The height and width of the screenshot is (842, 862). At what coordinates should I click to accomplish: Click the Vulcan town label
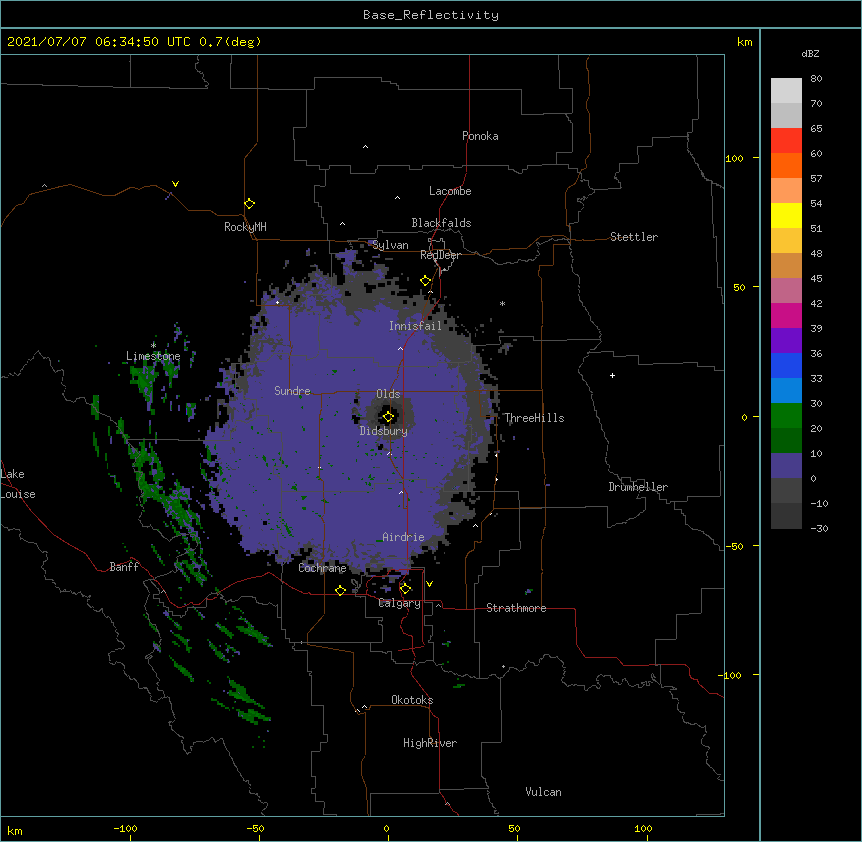click(x=543, y=792)
